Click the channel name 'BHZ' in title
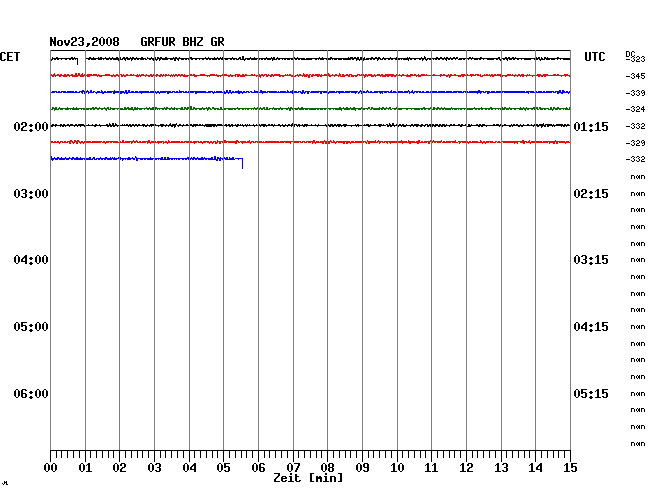Viewport: 650px width, 494px height. pos(193,42)
